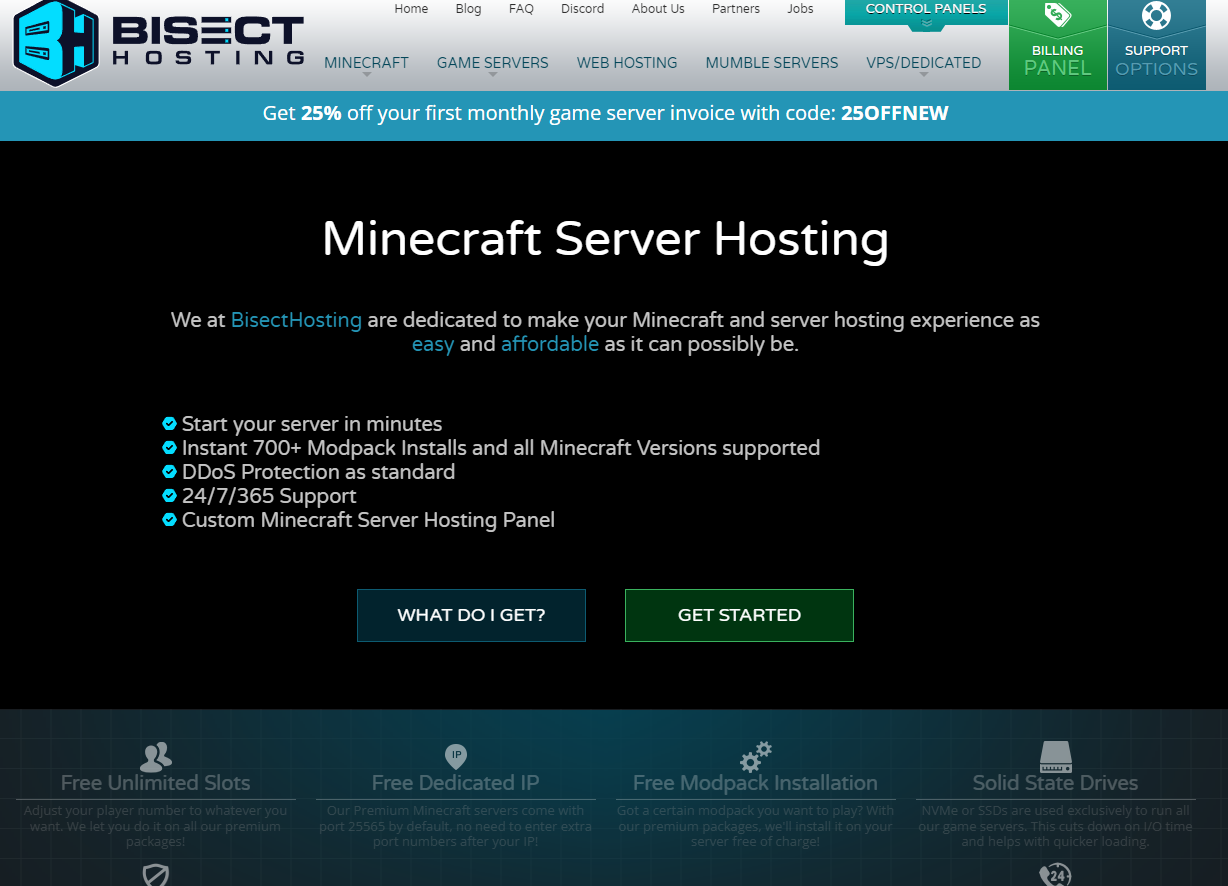Click Discord in the top navigation
The width and height of the screenshot is (1228, 886).
tap(582, 9)
